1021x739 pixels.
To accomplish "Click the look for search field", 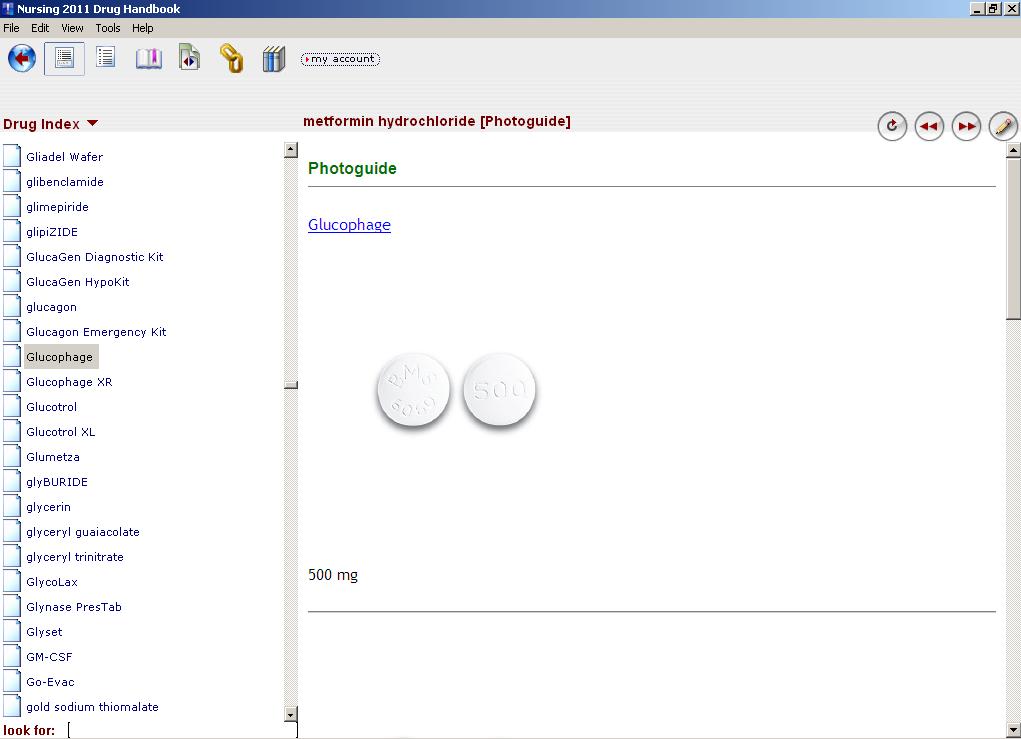I will (x=180, y=730).
